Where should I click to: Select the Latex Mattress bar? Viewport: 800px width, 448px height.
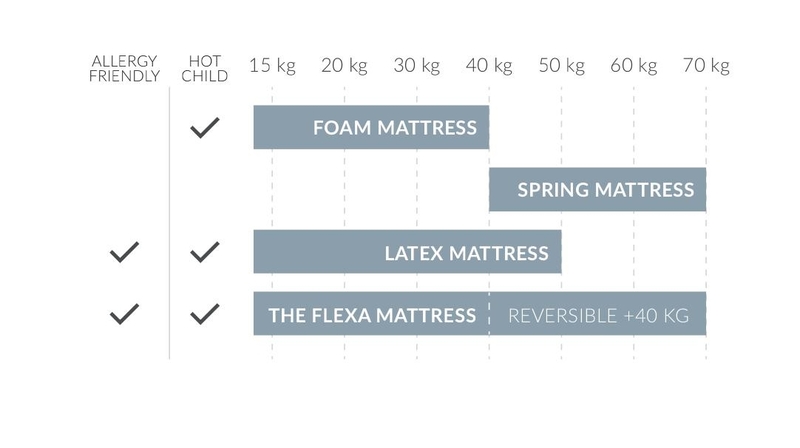[x=407, y=252]
